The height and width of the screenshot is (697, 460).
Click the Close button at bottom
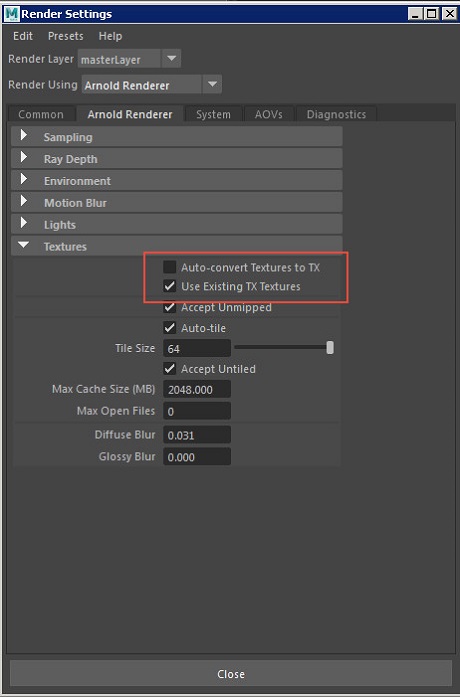tap(231, 673)
